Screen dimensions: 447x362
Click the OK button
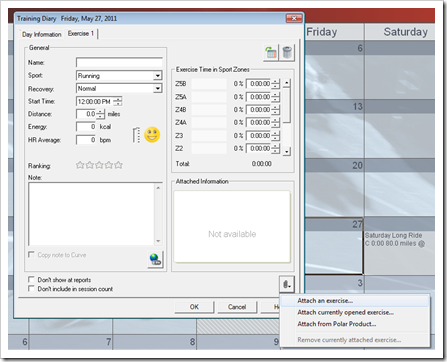194,307
